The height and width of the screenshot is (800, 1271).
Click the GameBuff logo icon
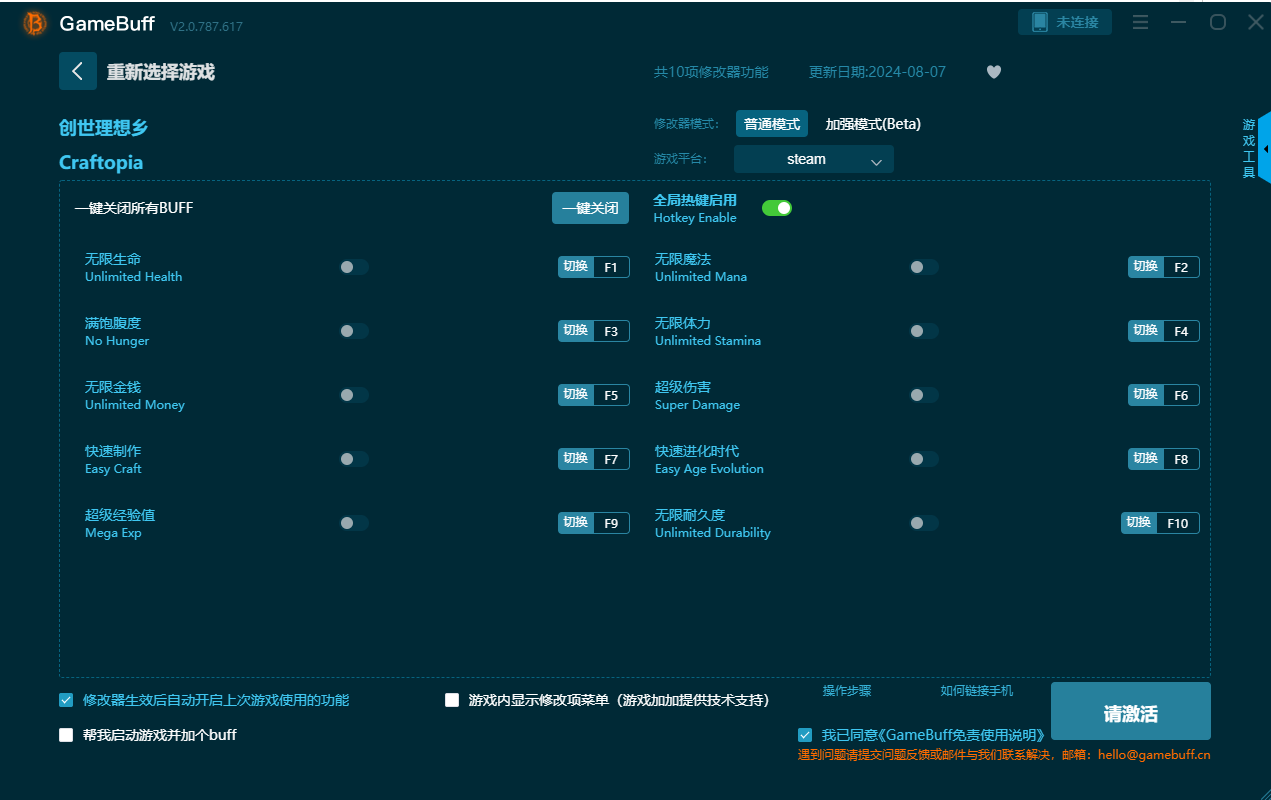point(35,23)
